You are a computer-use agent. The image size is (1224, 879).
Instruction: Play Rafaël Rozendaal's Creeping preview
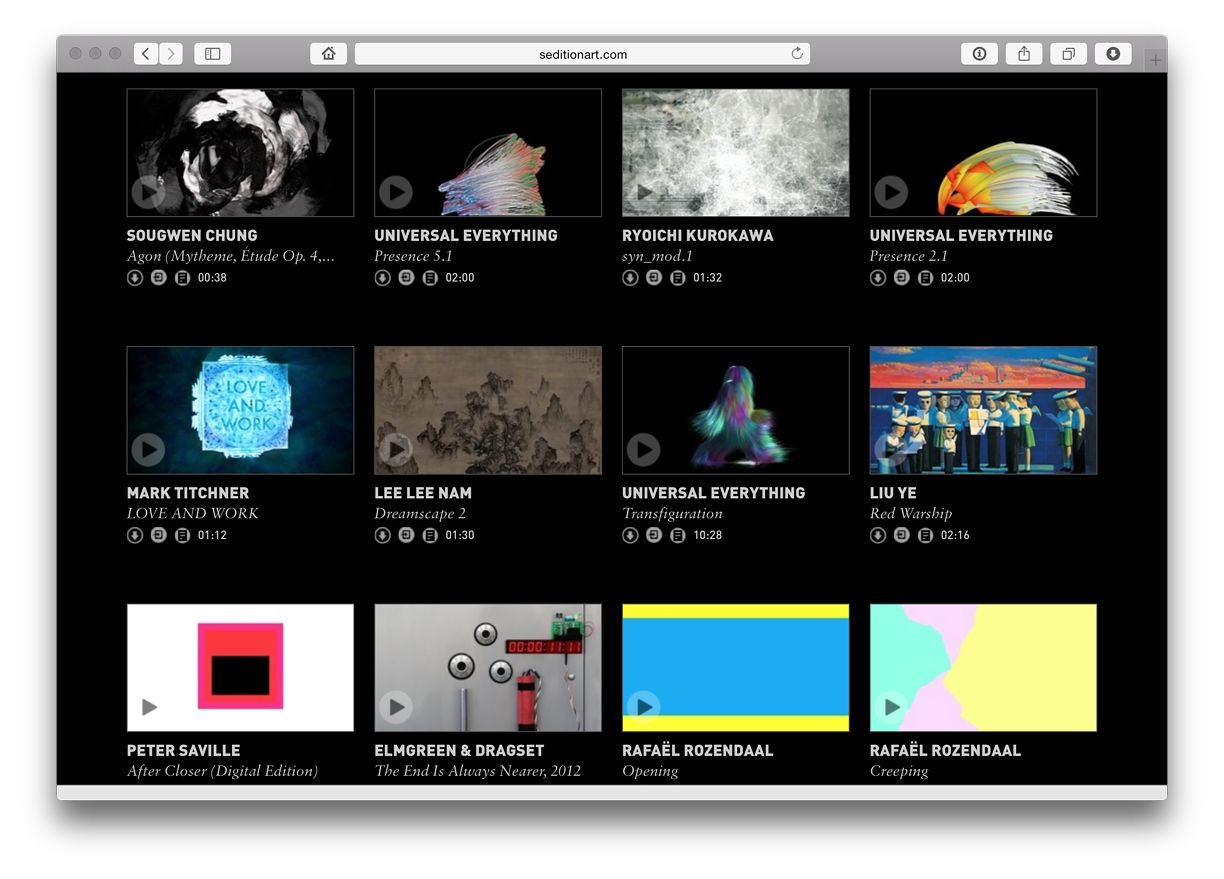pyautogui.click(x=891, y=707)
